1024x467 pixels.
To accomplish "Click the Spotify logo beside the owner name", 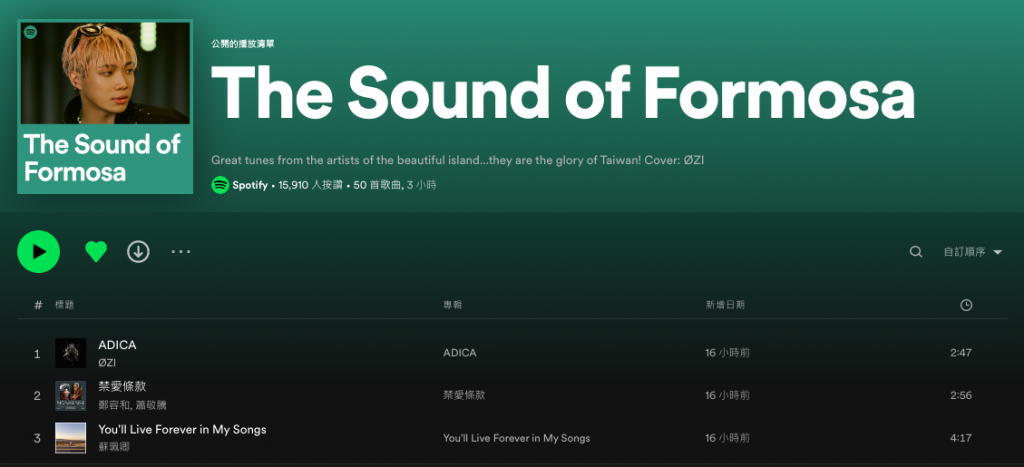I will [220, 185].
